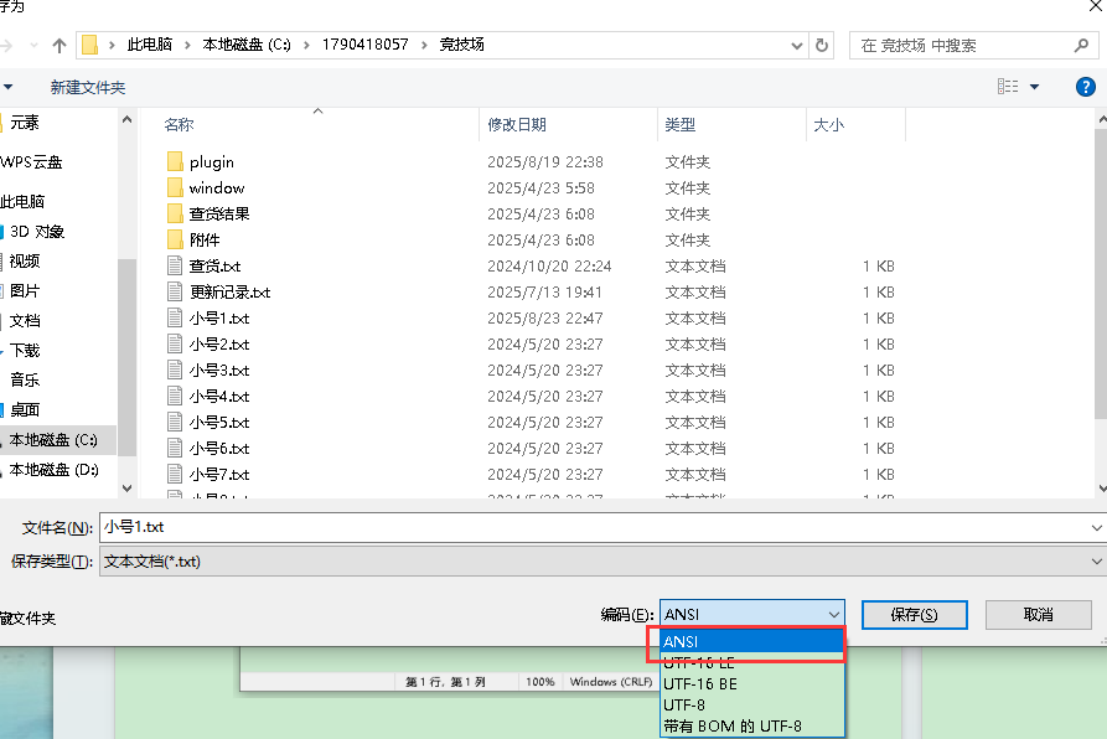Select 带有 BOM 的 UTF-8 option
This screenshot has height=740, width=1108.
[x=732, y=726]
